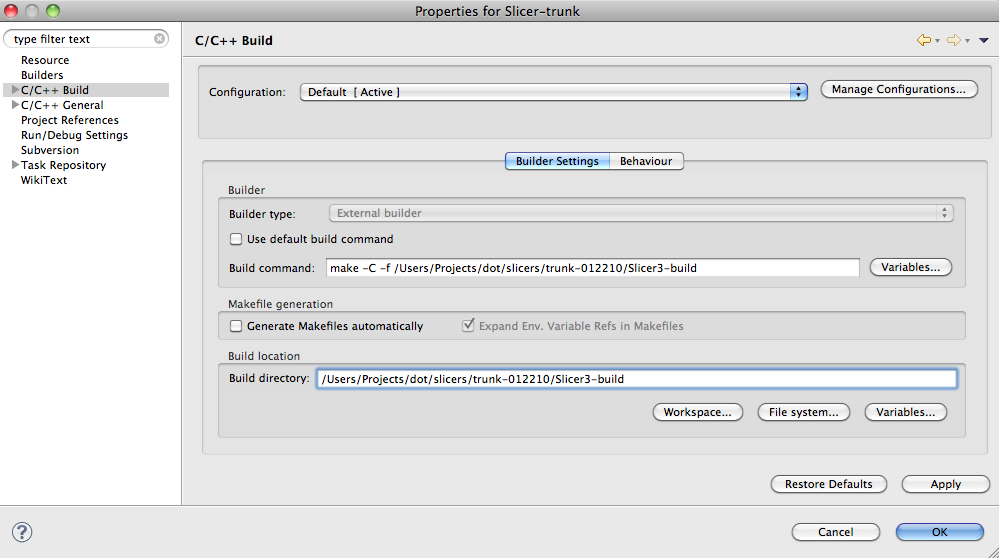Viewport: 999px width, 558px height.
Task: Select the Builder Settings tab
Action: pos(557,161)
